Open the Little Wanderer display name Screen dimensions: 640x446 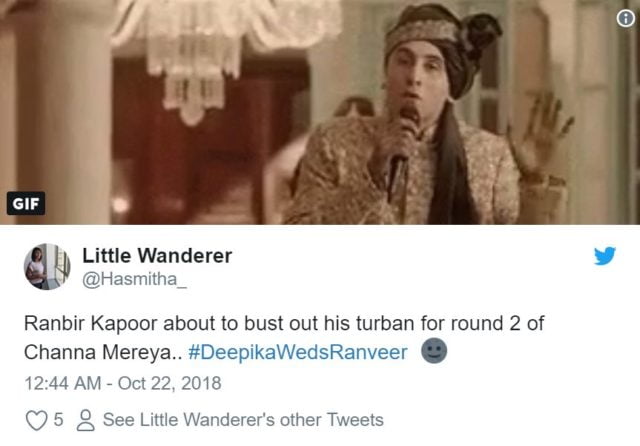157,256
